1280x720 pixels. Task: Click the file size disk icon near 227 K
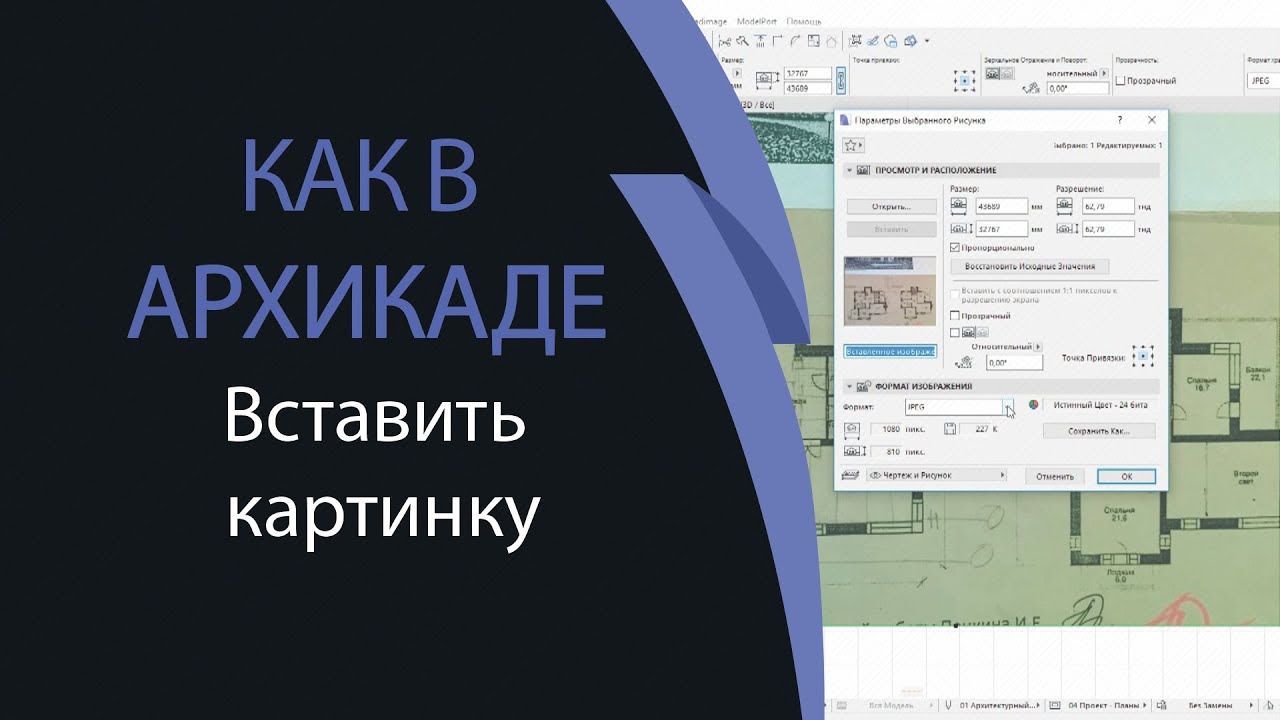[x=950, y=429]
